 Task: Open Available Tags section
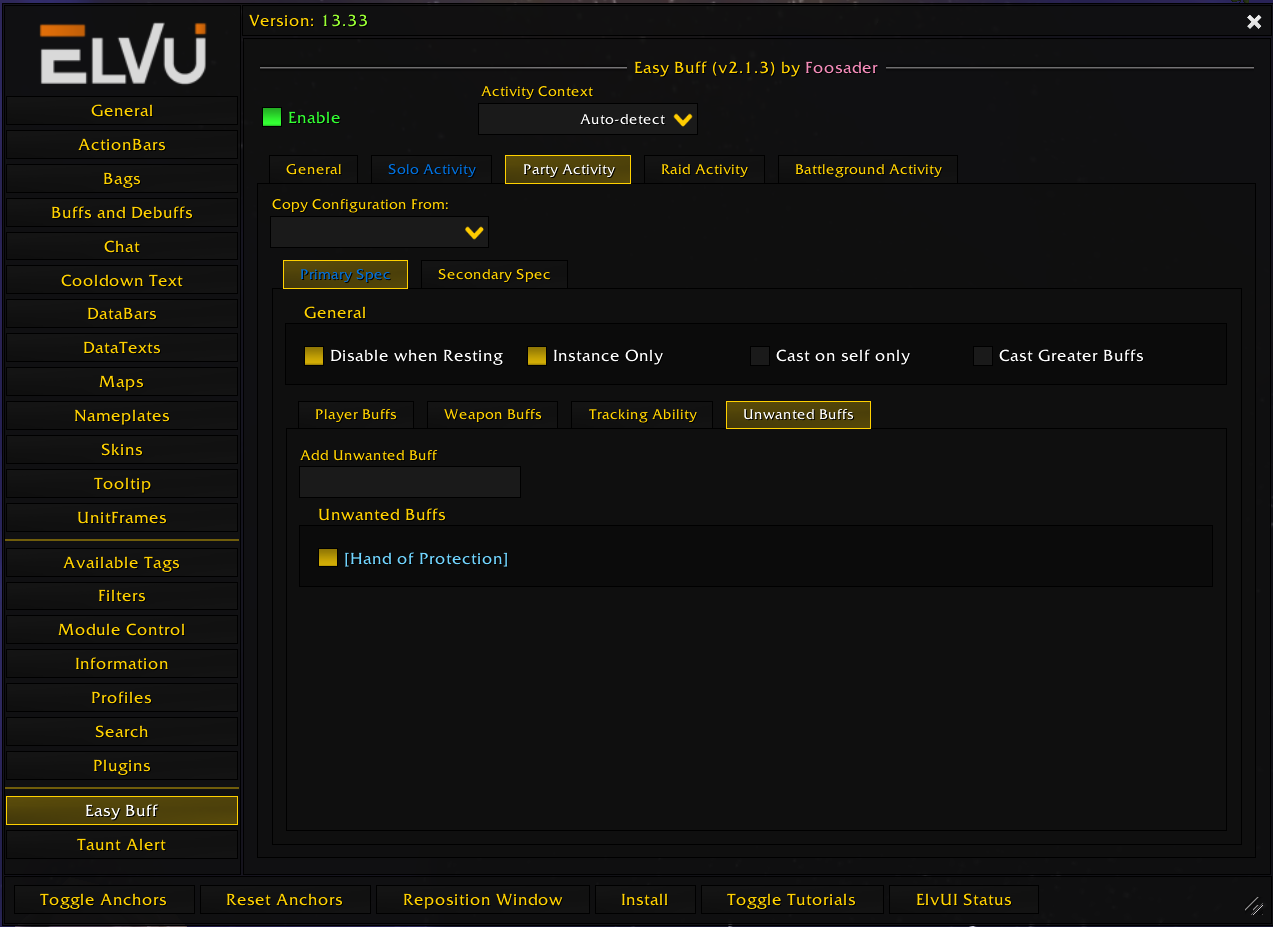(x=122, y=563)
